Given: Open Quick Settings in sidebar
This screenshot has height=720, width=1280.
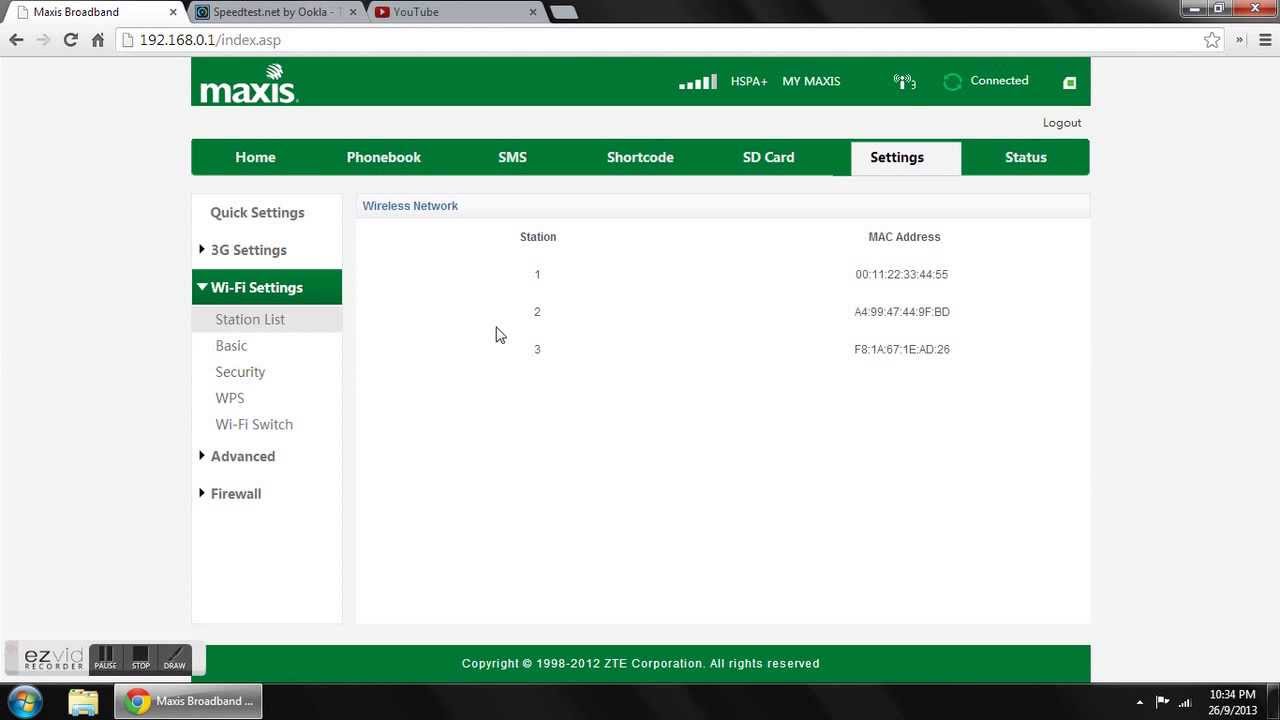Looking at the screenshot, I should coord(257,213).
